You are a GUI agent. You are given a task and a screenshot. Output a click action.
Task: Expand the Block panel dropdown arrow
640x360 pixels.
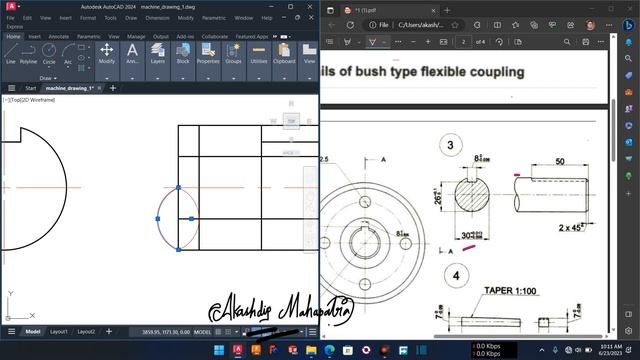click(x=183, y=78)
